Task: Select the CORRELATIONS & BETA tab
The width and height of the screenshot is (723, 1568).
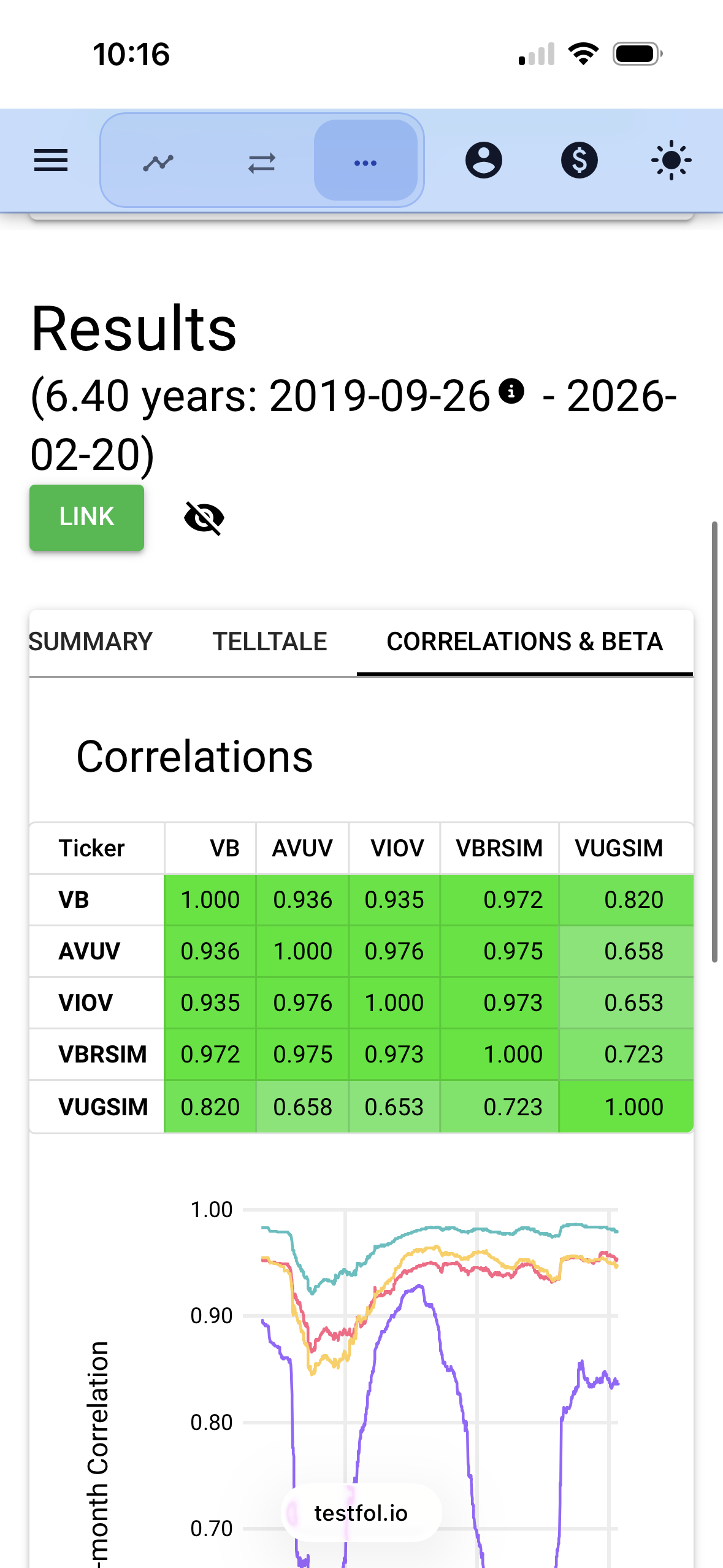Action: tap(524, 642)
